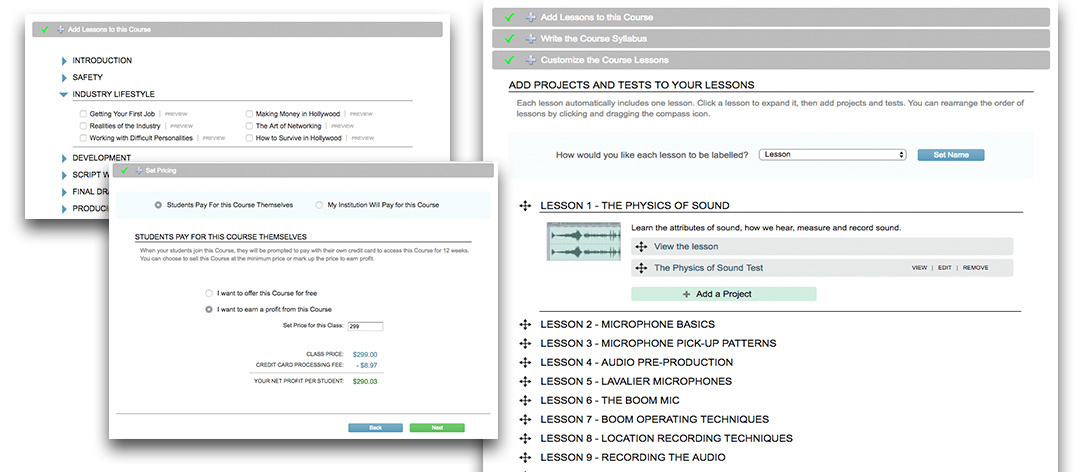1092x472 pixels.
Task: Click the Edit link for The Physics of Sound Test
Action: (944, 268)
